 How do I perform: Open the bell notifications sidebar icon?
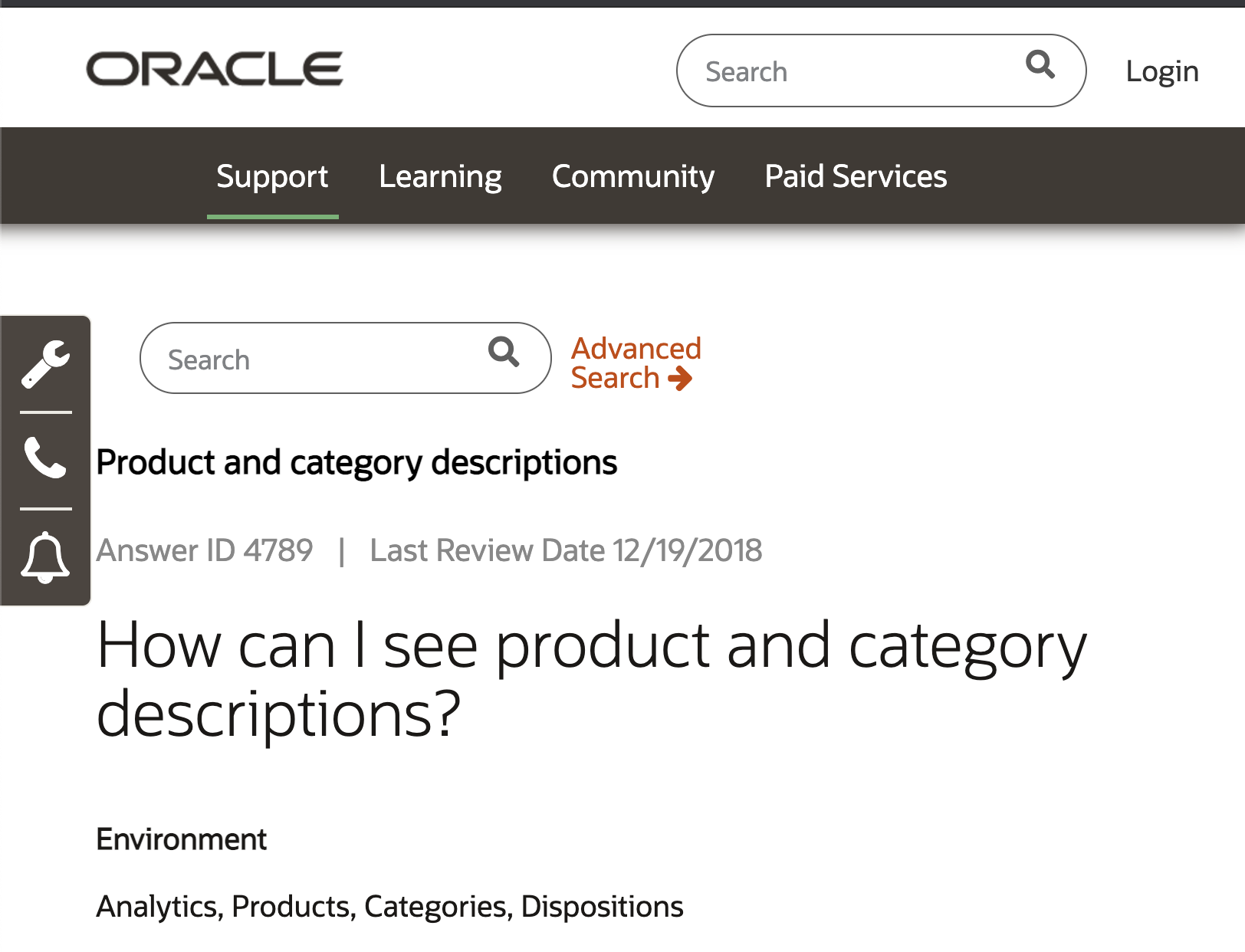[x=45, y=557]
